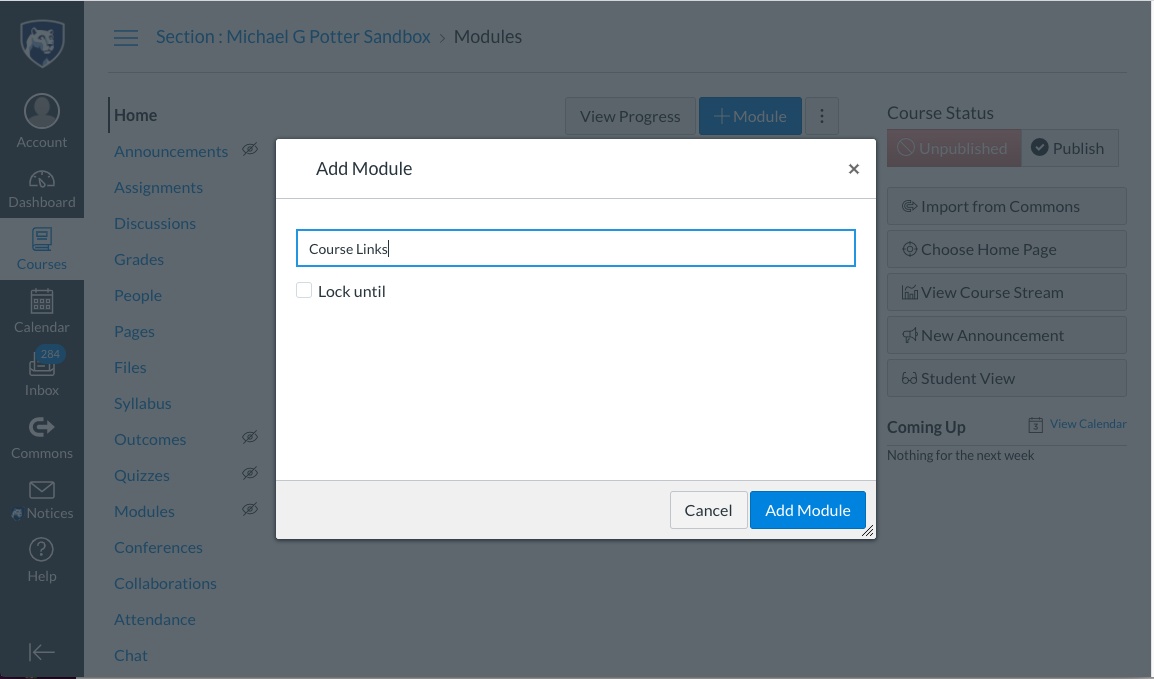Toggle the eye icon beside Quizzes
The image size is (1154, 679).
point(250,473)
